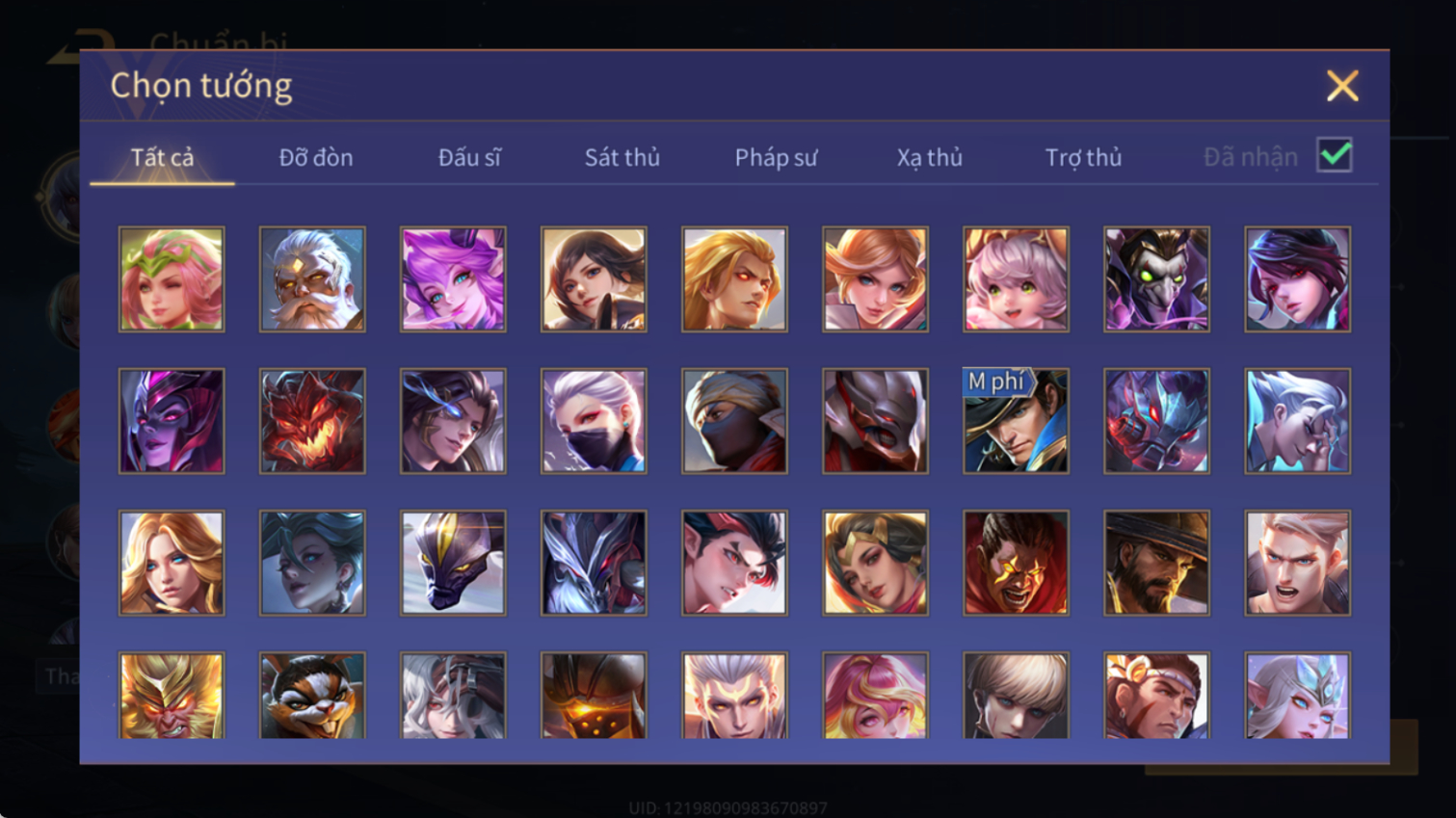Toggle the Đã nhận checkbox
1456x818 pixels.
coord(1335,155)
